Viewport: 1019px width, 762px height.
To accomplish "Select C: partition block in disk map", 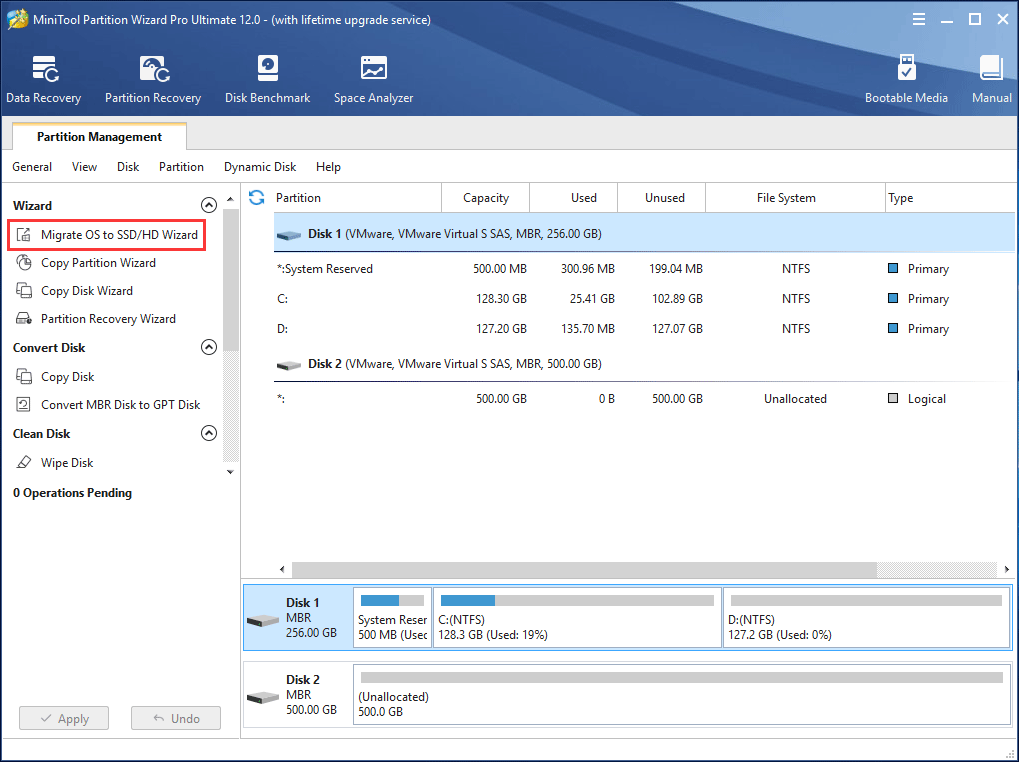I will click(576, 618).
